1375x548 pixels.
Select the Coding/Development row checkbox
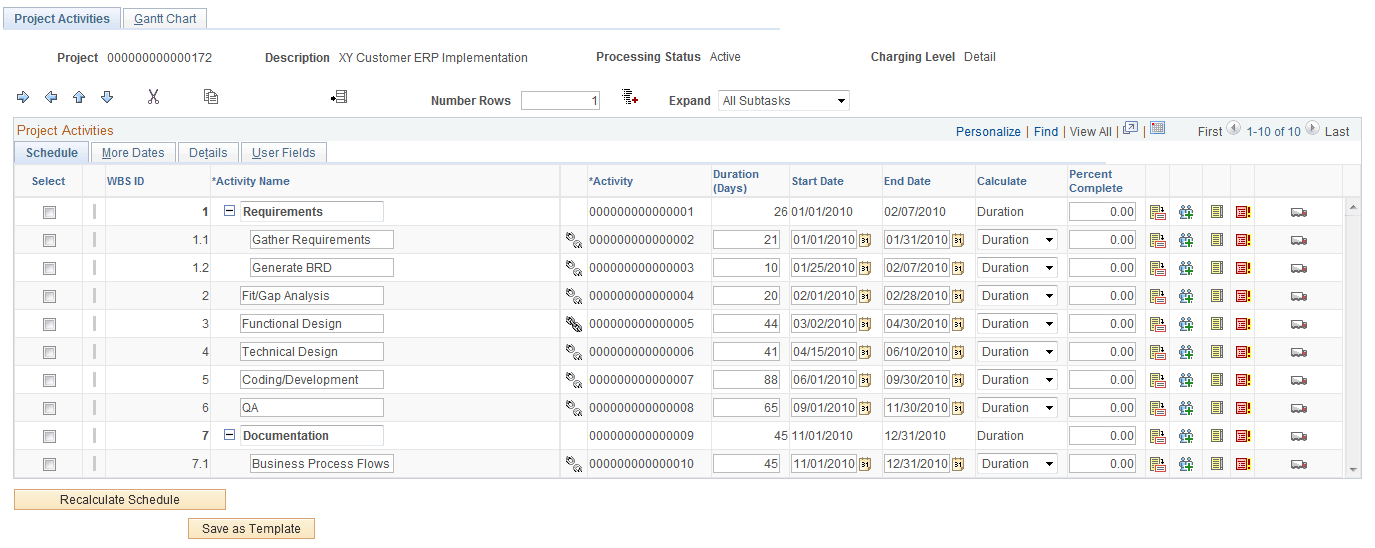coord(49,381)
